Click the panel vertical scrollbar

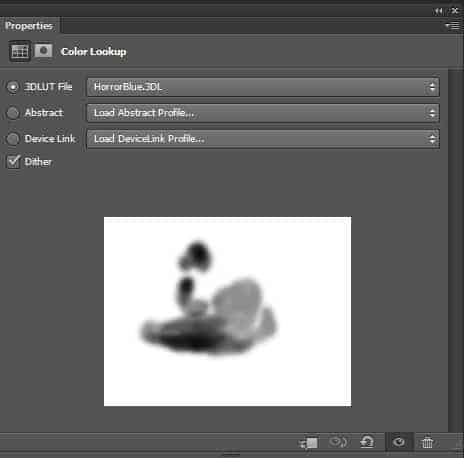(456, 250)
